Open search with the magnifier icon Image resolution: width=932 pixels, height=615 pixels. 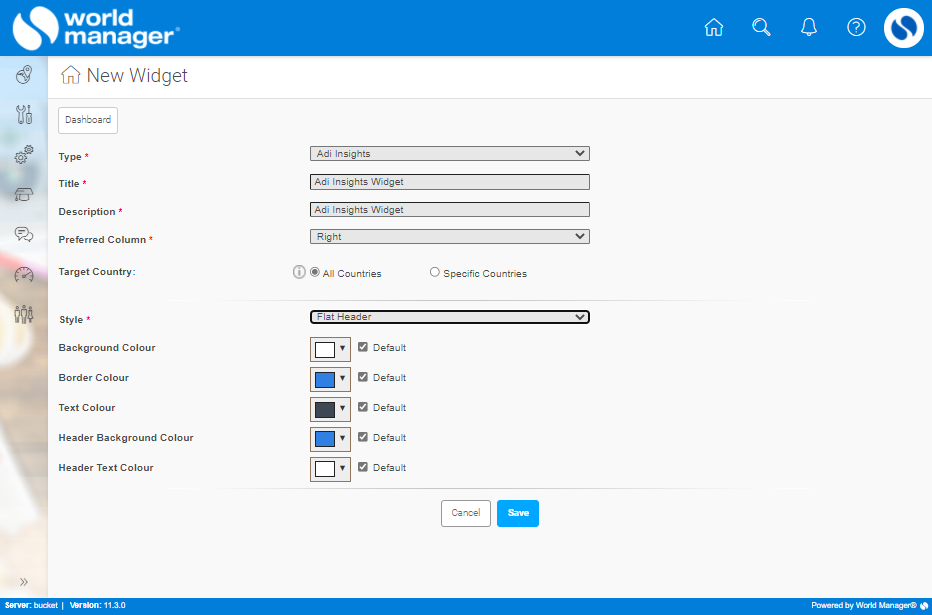pos(761,28)
